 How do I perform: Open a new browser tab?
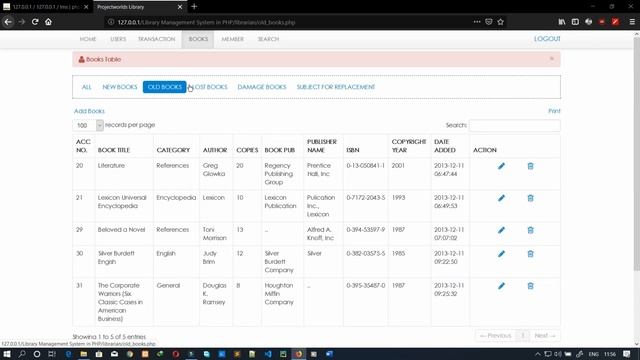[194, 7]
